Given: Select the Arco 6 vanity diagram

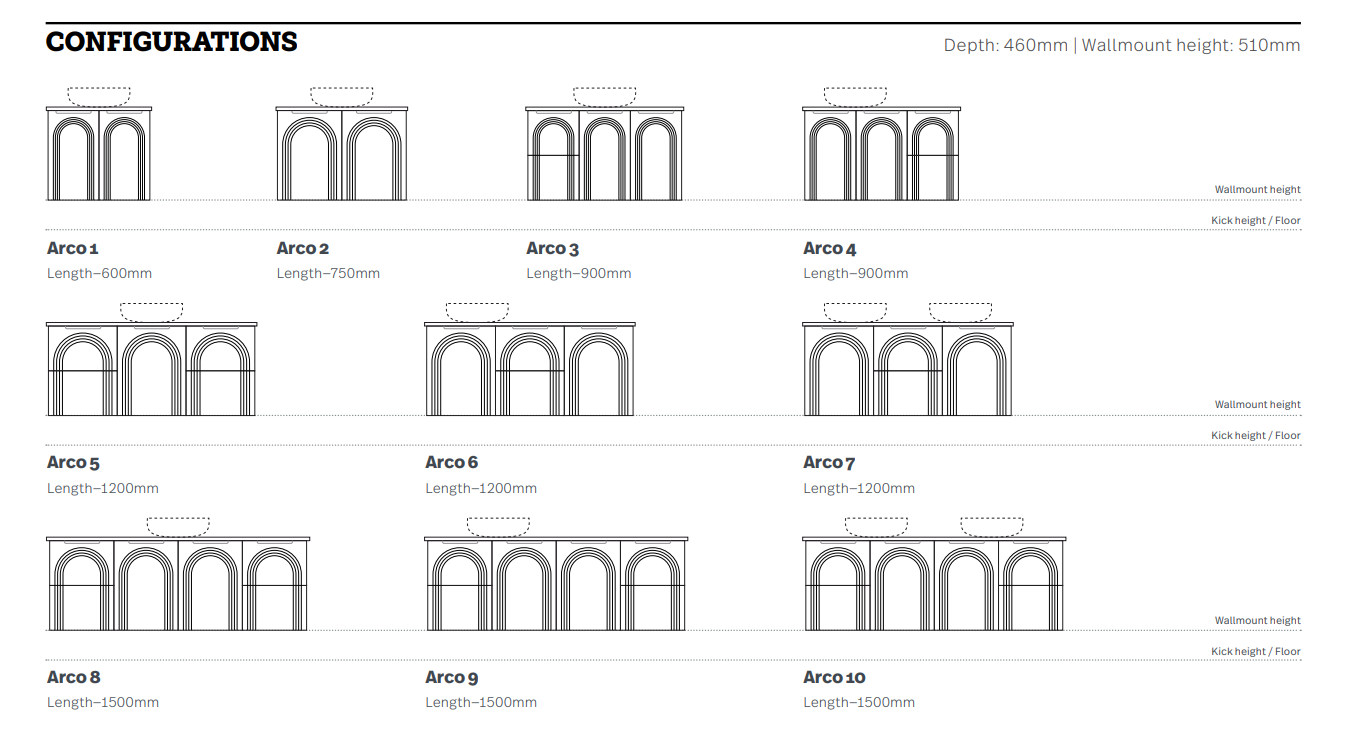Looking at the screenshot, I should 529,370.
